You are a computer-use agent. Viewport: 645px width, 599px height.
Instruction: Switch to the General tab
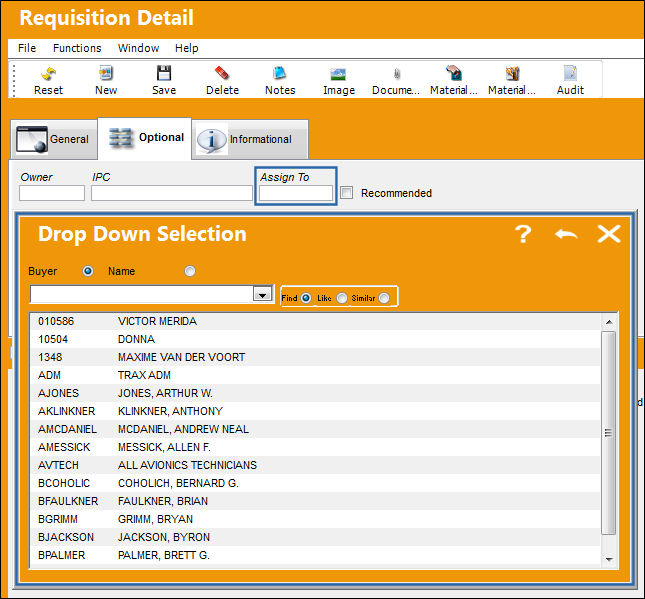pyautogui.click(x=54, y=139)
